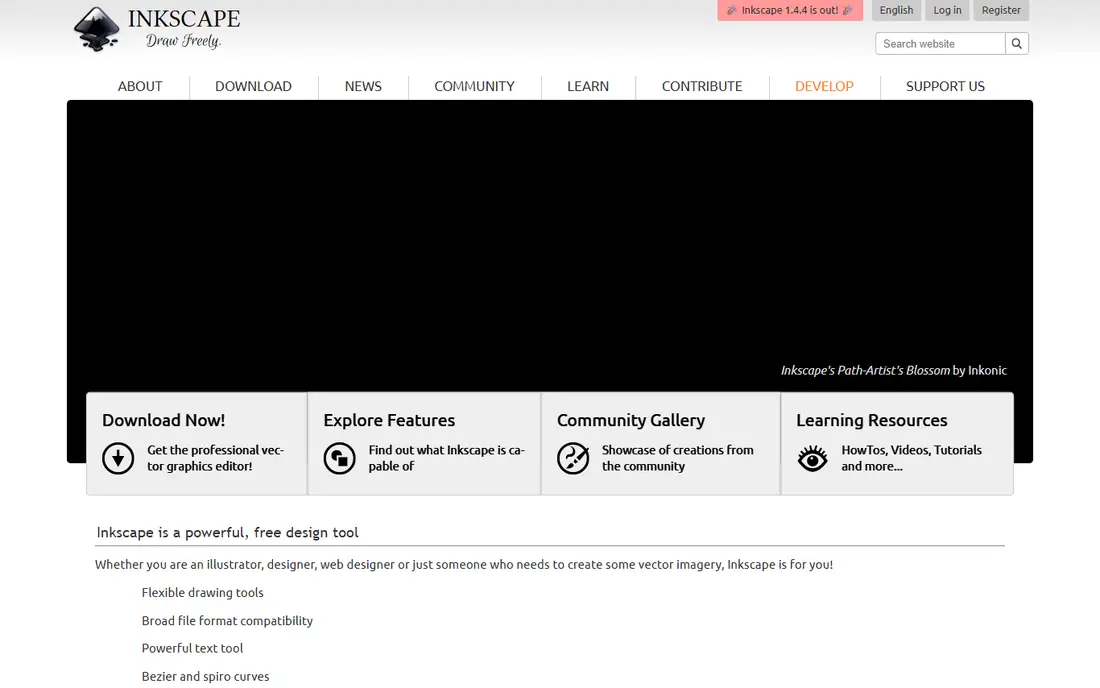Image resolution: width=1100 pixels, height=688 pixels.
Task: Click 'Bezier and spiro curves' list item
Action: (x=206, y=676)
